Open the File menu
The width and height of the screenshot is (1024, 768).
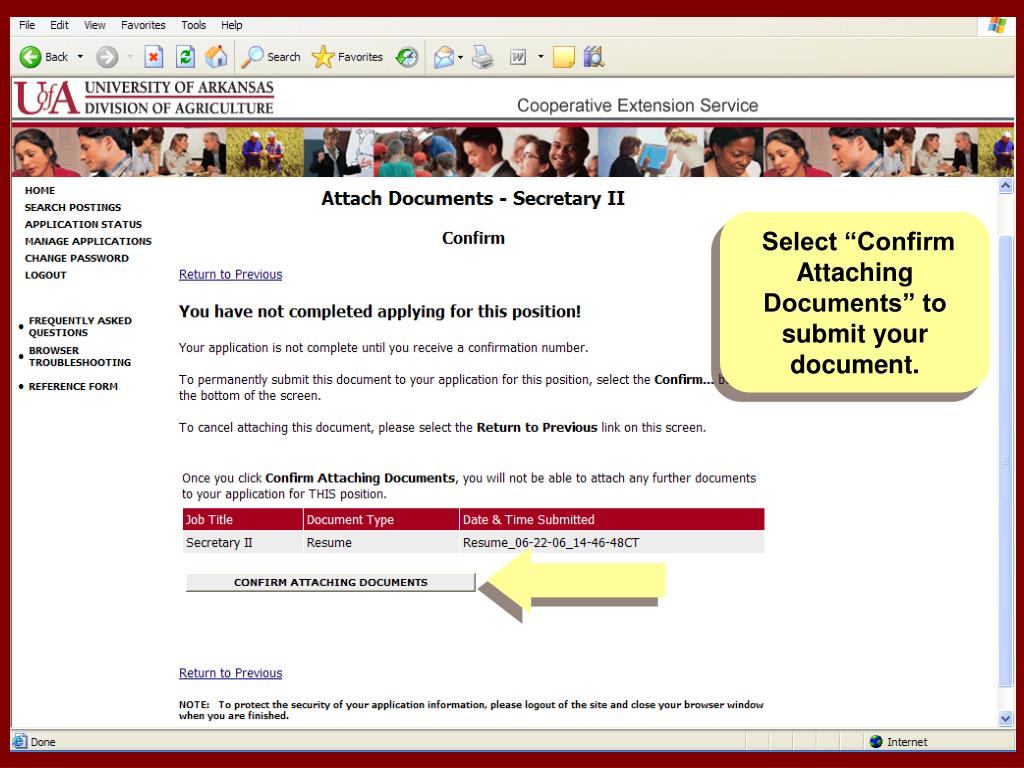pos(27,25)
